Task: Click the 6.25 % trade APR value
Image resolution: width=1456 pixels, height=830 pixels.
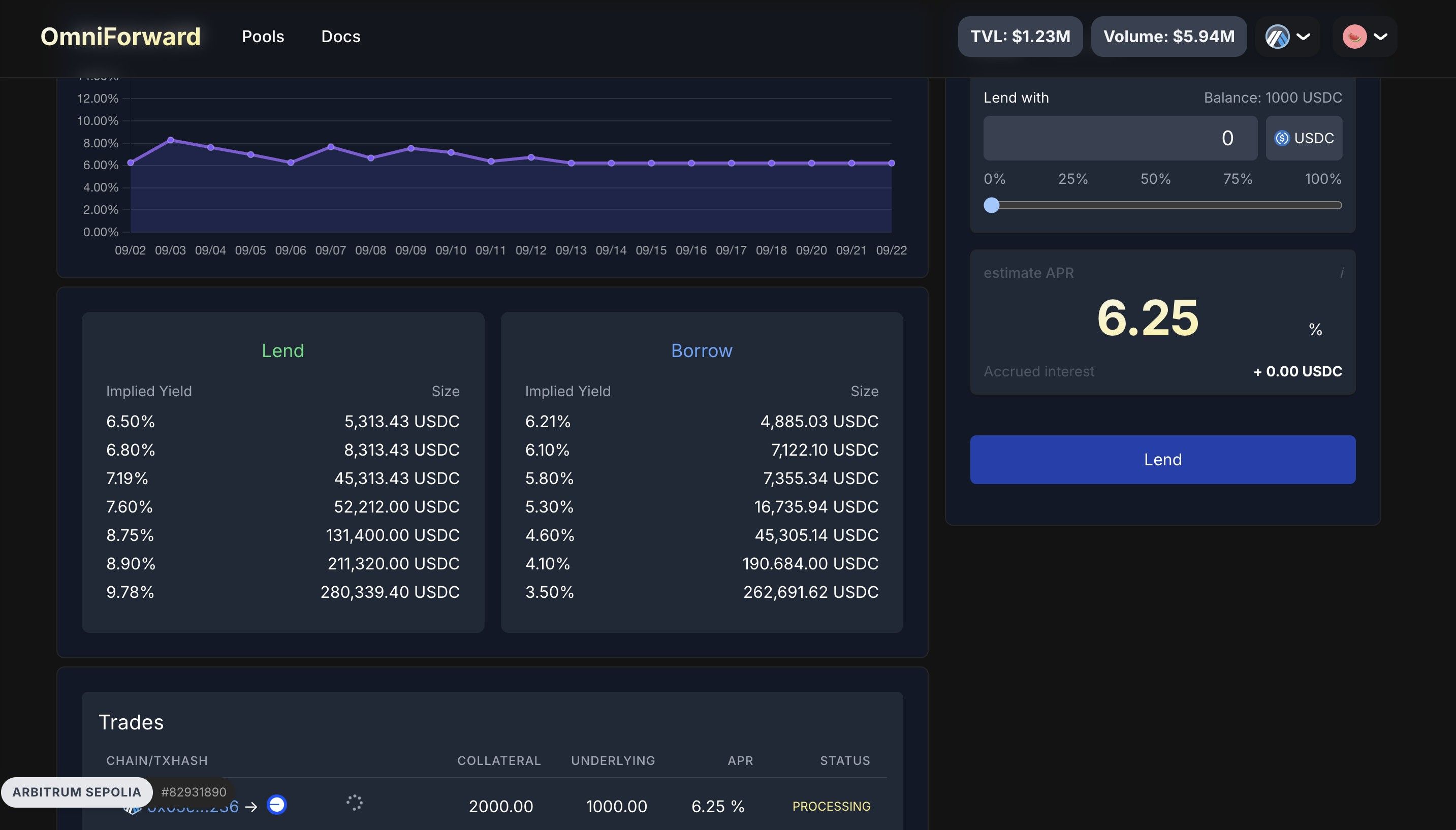Action: [x=718, y=806]
